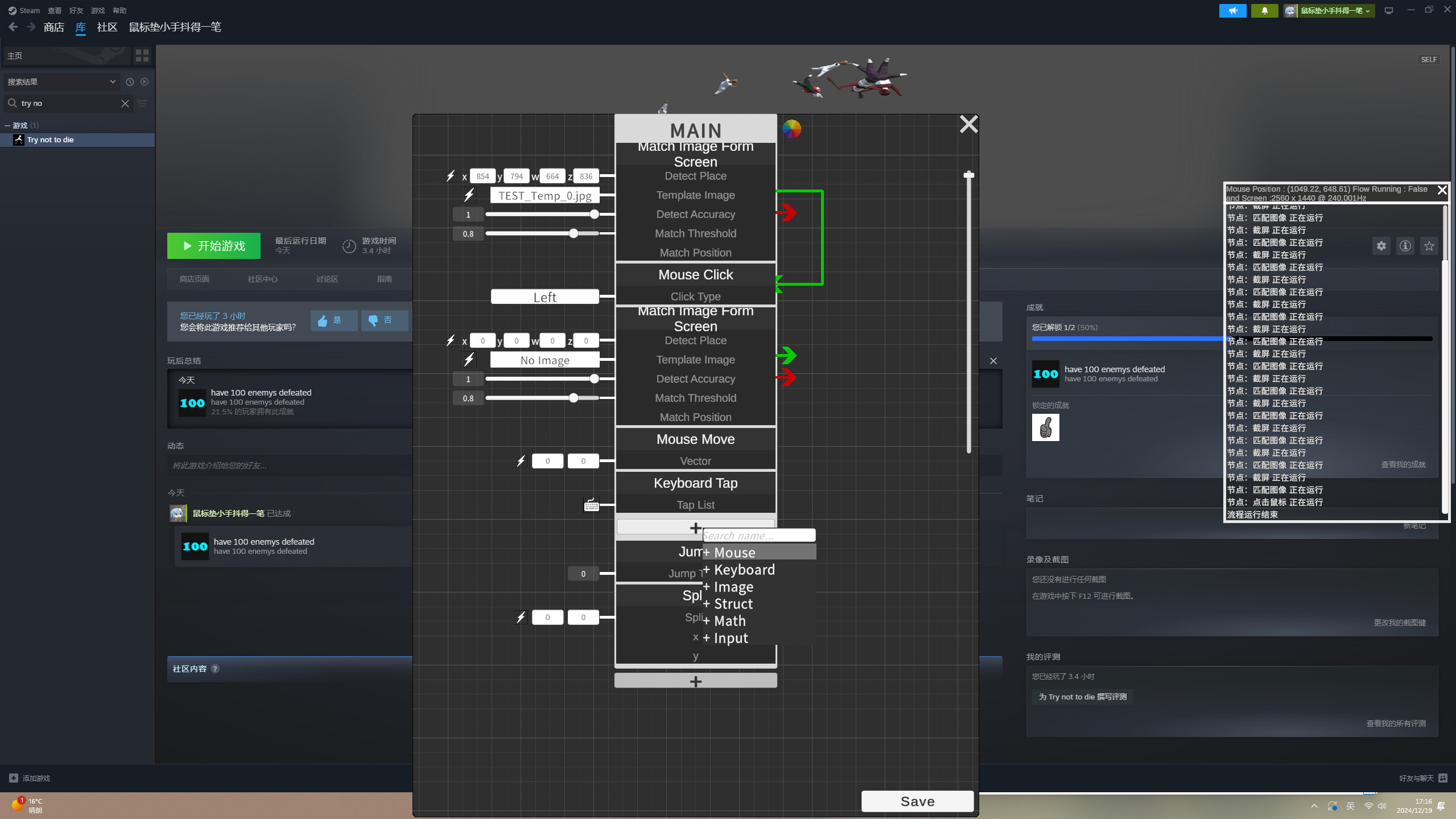Switch library view to grid layout
Viewport: 1456px width, 819px height.
(142, 55)
